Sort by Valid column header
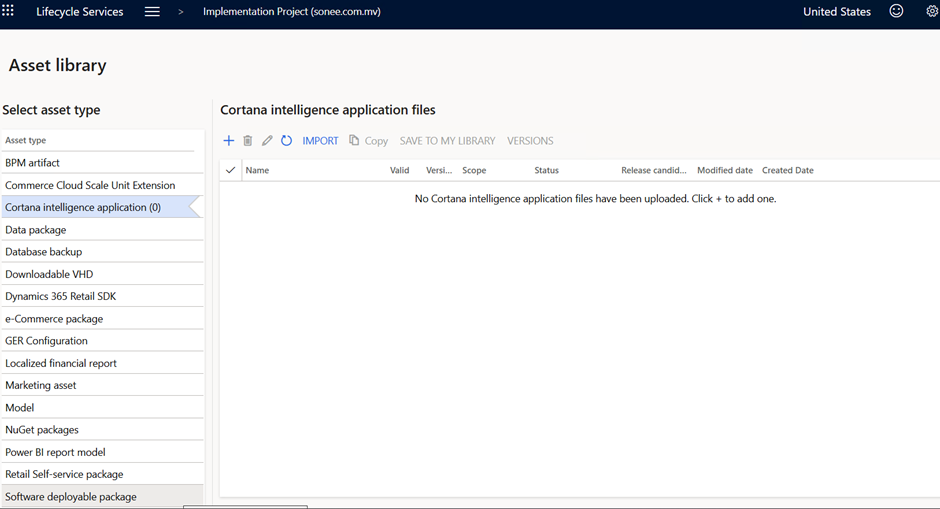Viewport: 940px width, 509px height. point(399,170)
